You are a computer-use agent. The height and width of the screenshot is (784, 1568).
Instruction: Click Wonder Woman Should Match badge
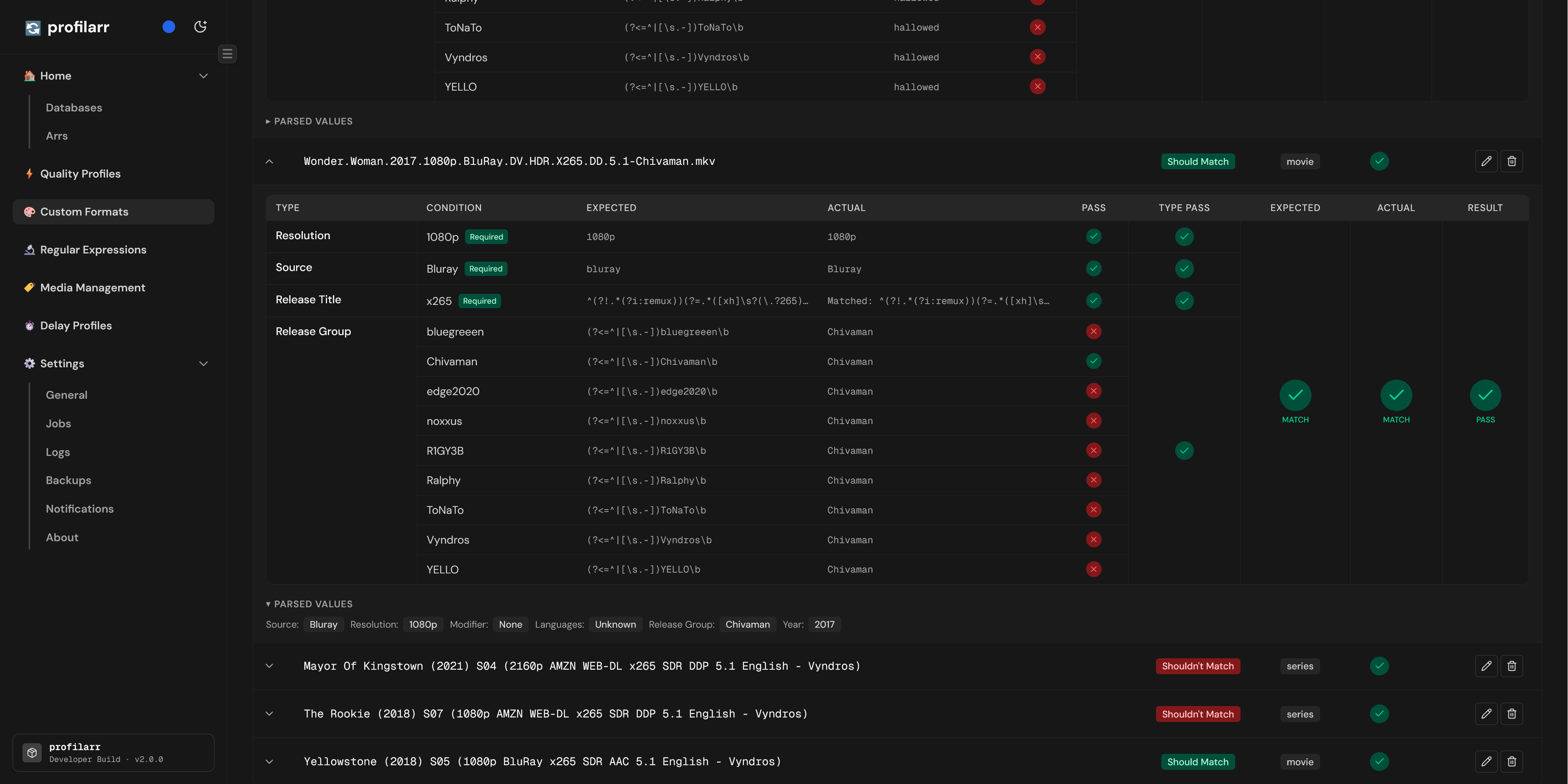1198,162
